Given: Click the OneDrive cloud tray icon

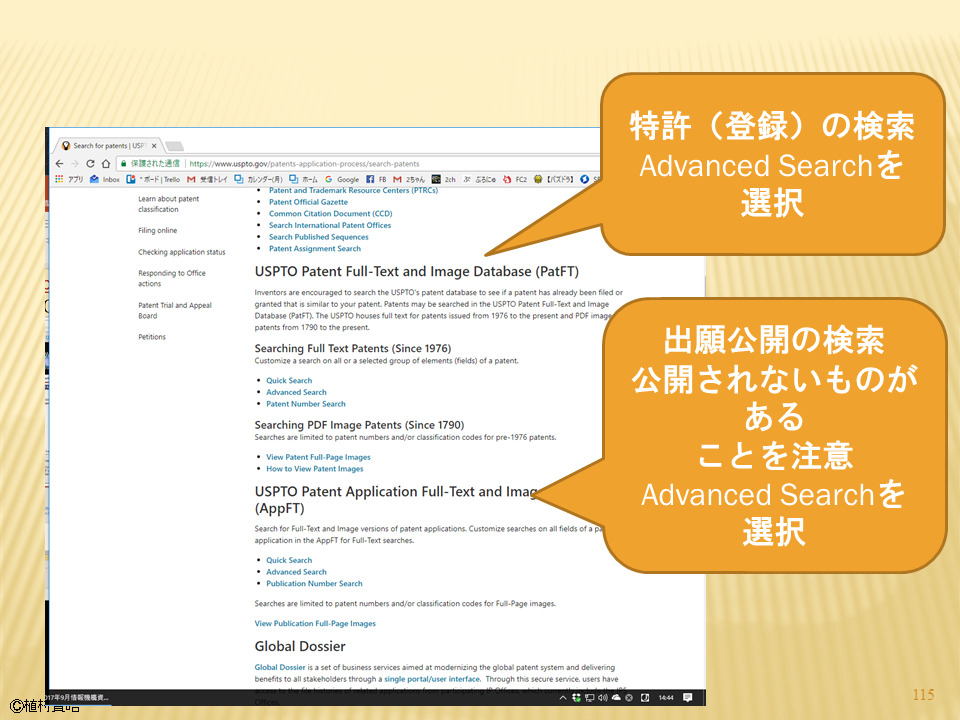Looking at the screenshot, I should (616, 697).
